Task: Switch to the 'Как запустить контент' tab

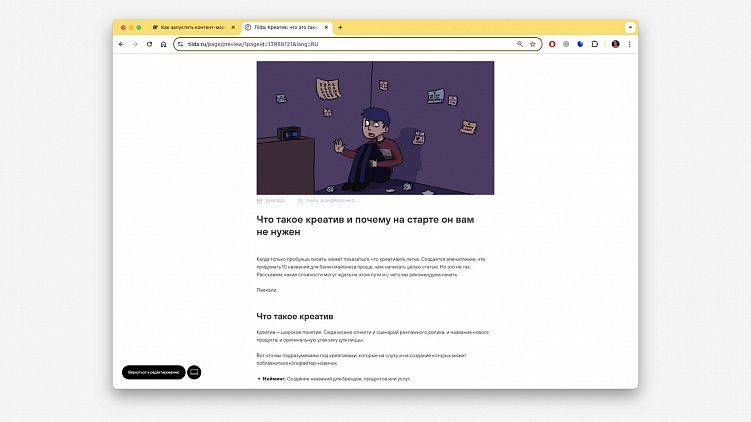Action: click(193, 27)
